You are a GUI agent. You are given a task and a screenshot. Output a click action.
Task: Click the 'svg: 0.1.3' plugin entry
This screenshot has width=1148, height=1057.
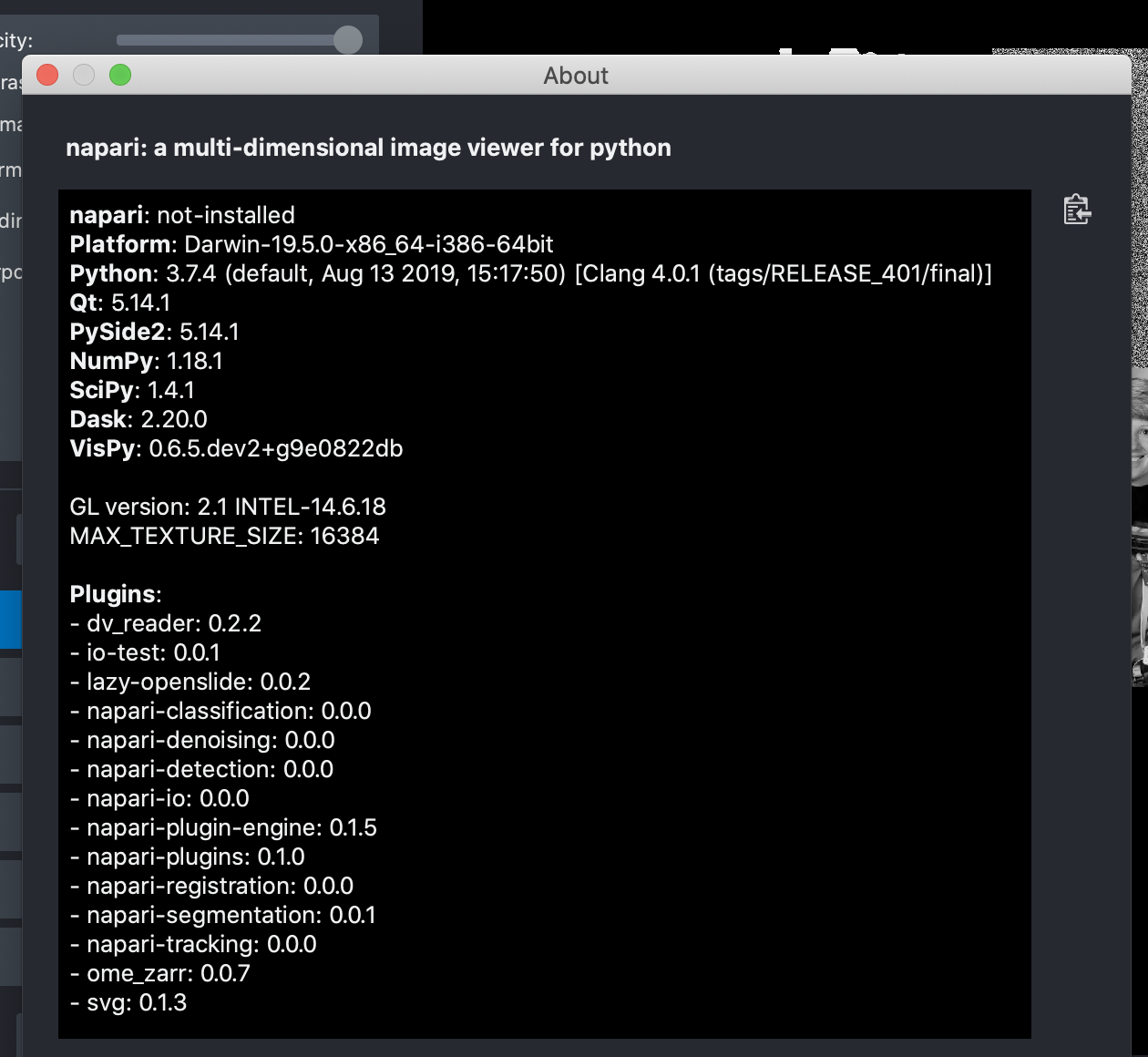coord(128,1002)
